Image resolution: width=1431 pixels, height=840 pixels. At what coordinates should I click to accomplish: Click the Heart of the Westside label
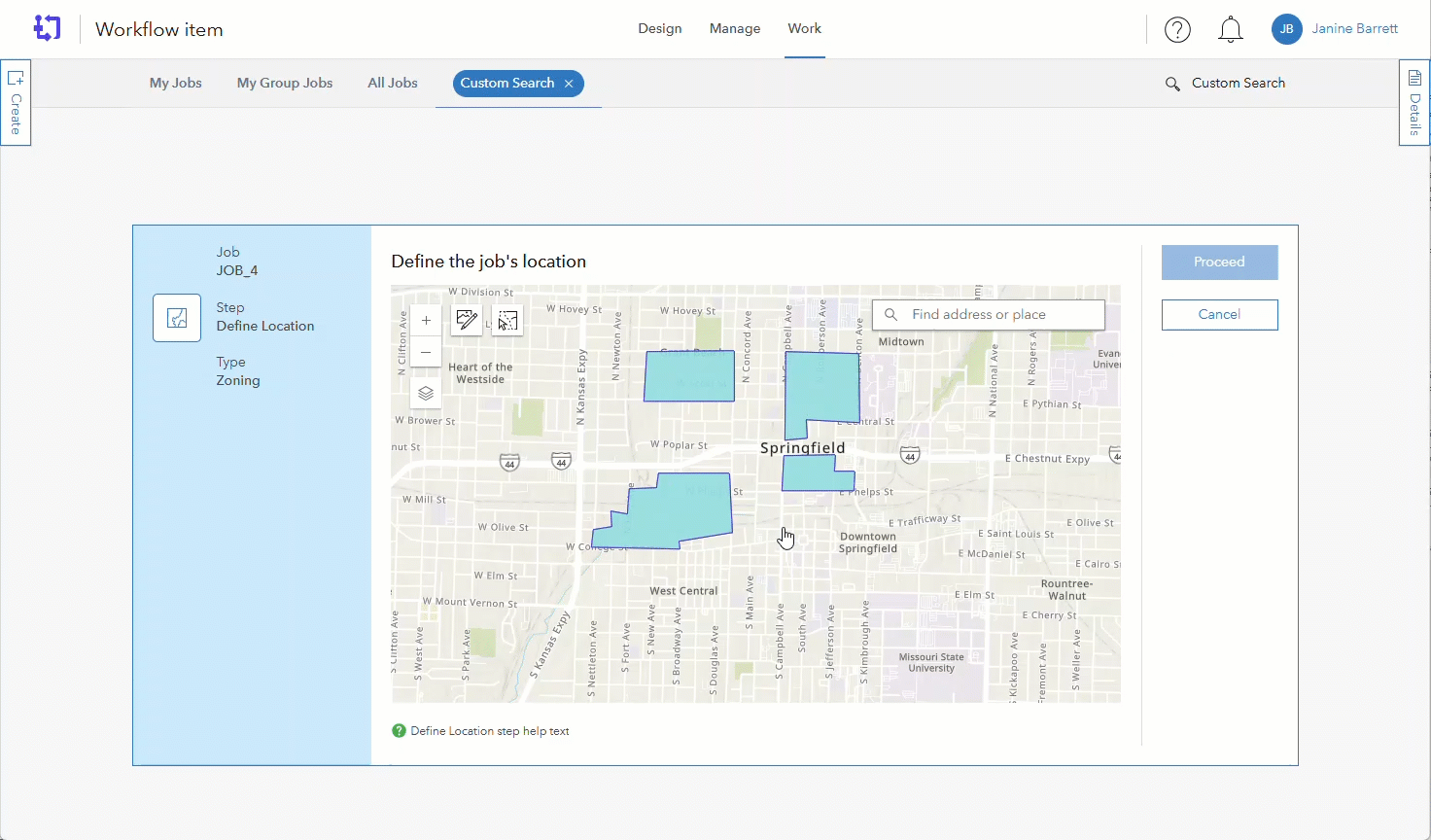[480, 373]
